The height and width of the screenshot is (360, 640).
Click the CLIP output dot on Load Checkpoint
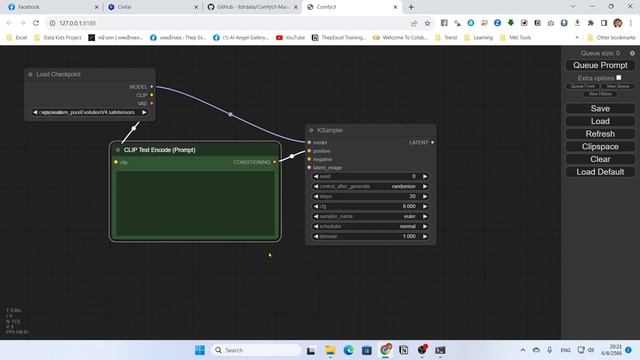point(152,95)
